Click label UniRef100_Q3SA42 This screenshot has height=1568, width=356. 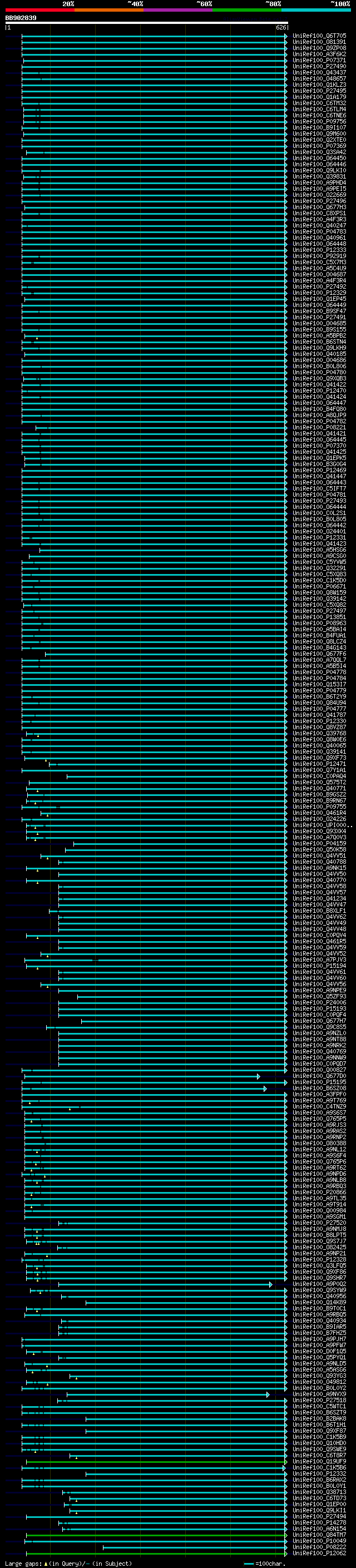(x=319, y=151)
